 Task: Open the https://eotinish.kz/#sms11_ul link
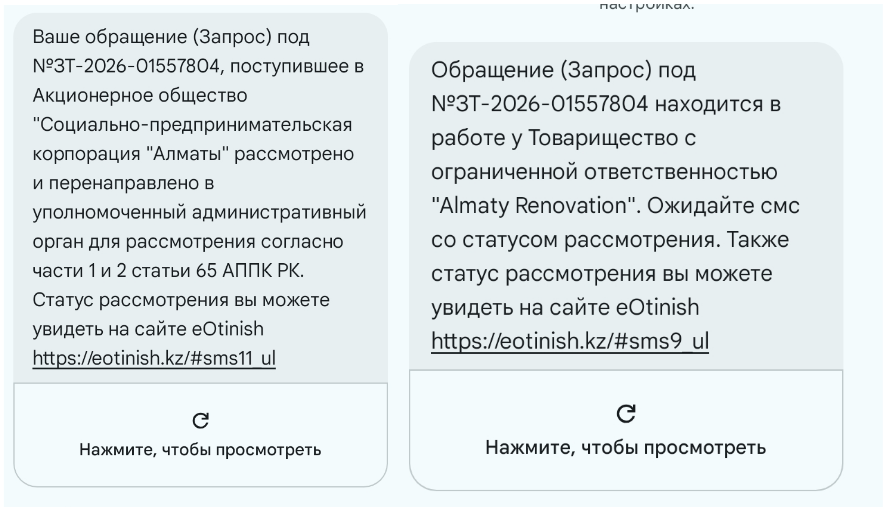coord(154,358)
